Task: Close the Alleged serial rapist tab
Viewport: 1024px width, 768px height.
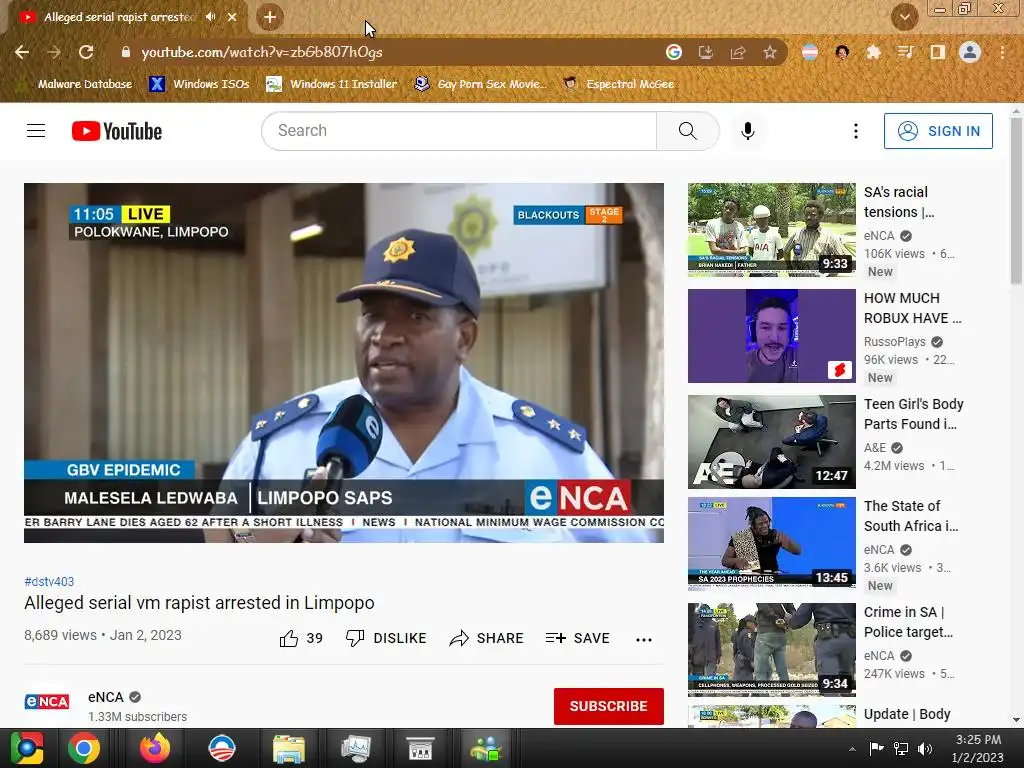Action: coord(232,17)
